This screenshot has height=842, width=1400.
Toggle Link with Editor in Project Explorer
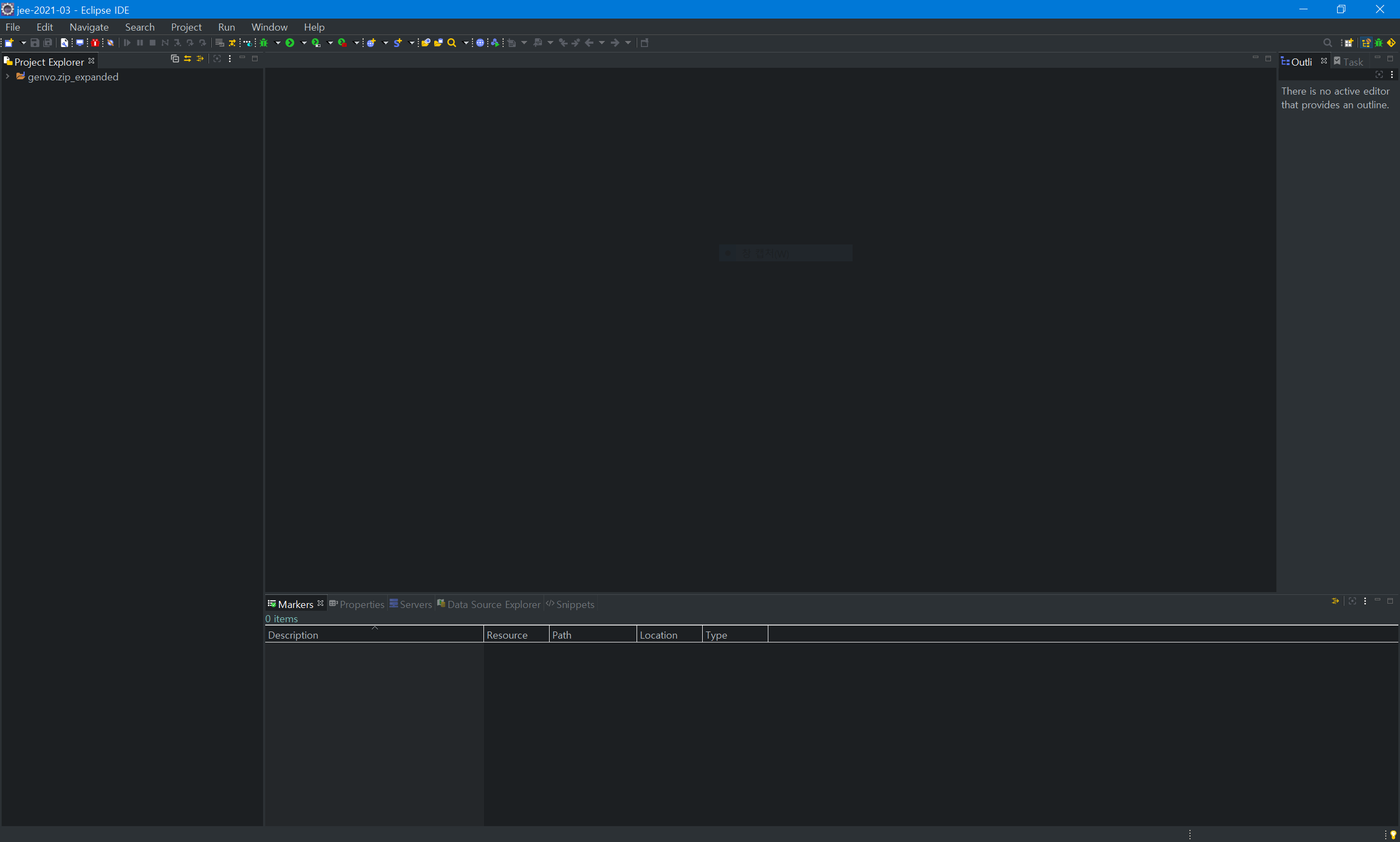tap(188, 59)
